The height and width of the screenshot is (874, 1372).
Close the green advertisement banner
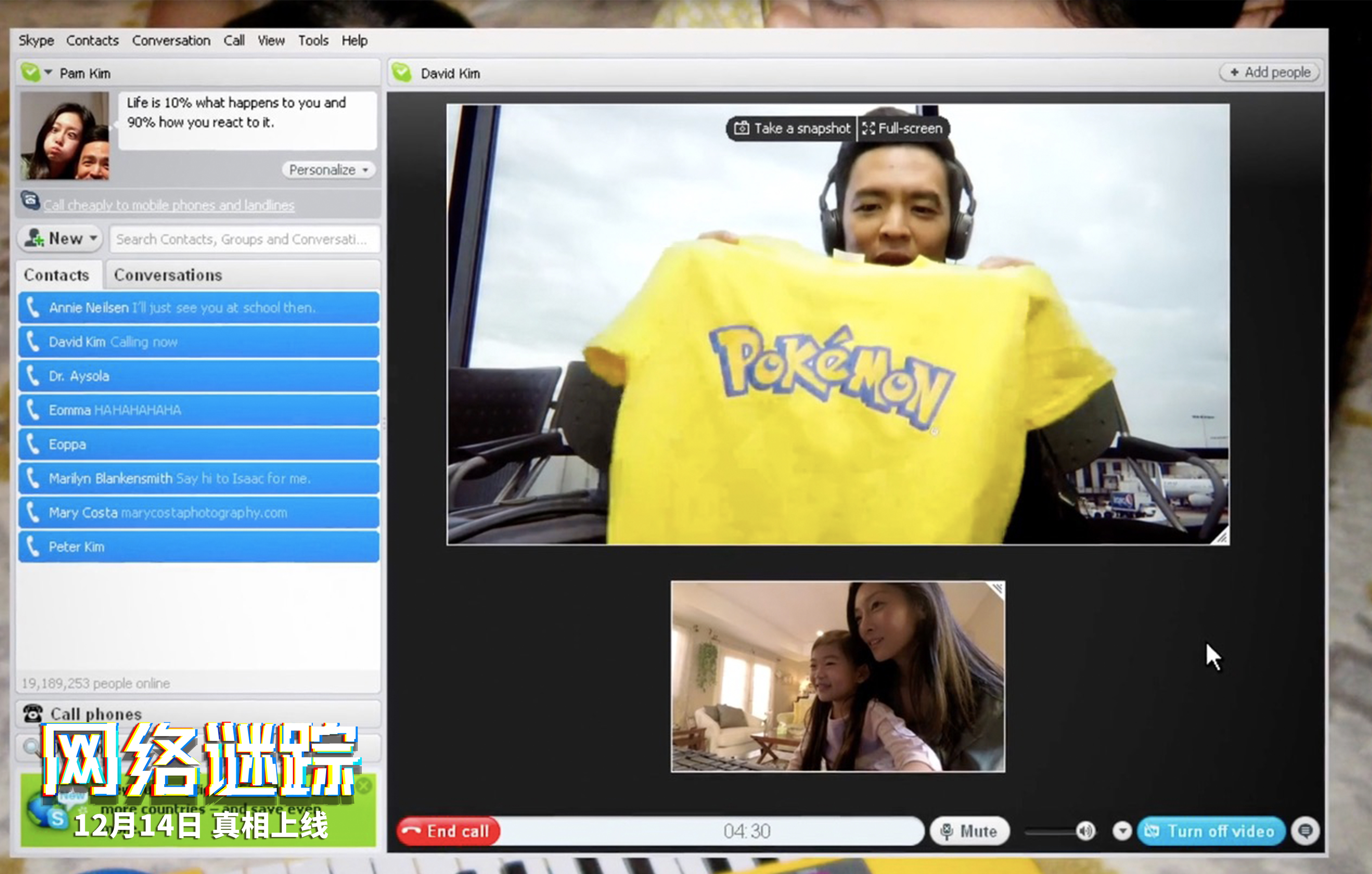(x=365, y=786)
